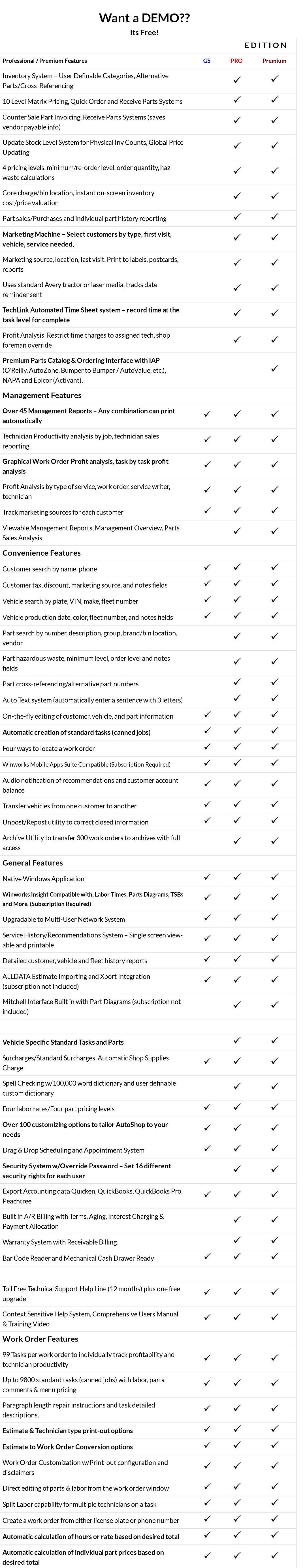The image size is (303, 1568).
Task: Click the Premium checkmark for Premium Parts Catalog
Action: (x=274, y=368)
